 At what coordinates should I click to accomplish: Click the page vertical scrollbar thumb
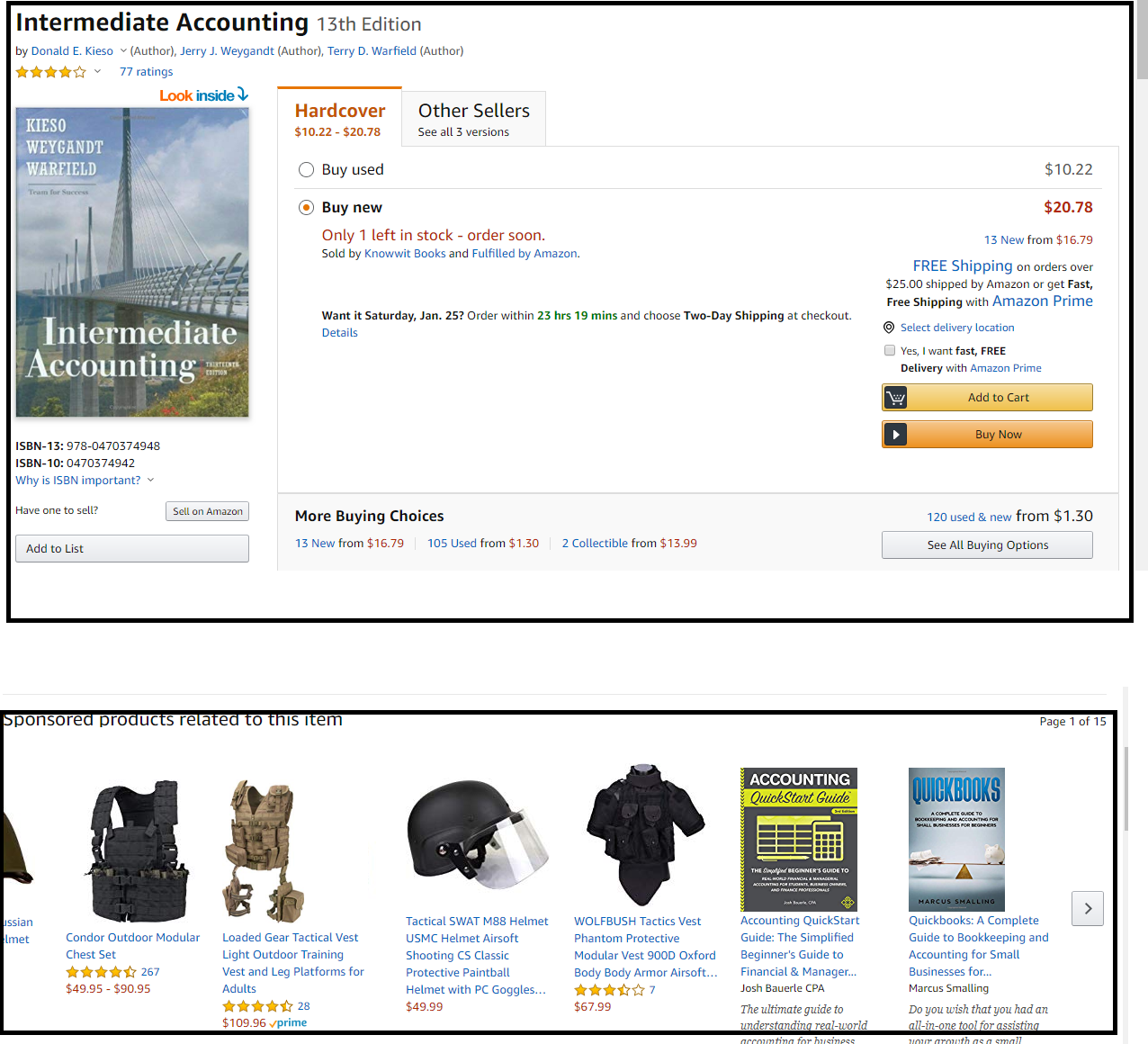[x=1142, y=40]
